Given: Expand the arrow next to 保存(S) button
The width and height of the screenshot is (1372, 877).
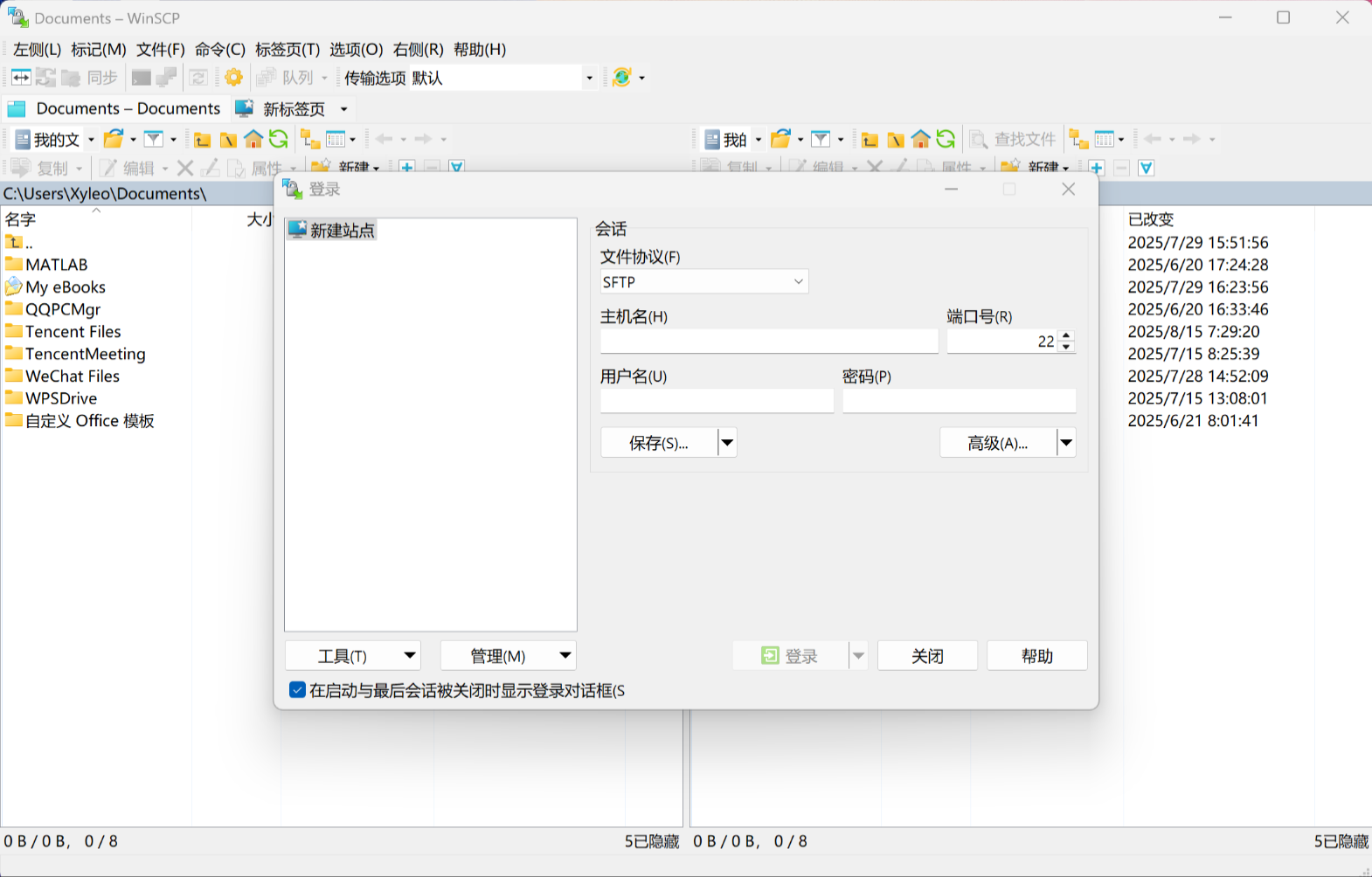Looking at the screenshot, I should pos(727,443).
